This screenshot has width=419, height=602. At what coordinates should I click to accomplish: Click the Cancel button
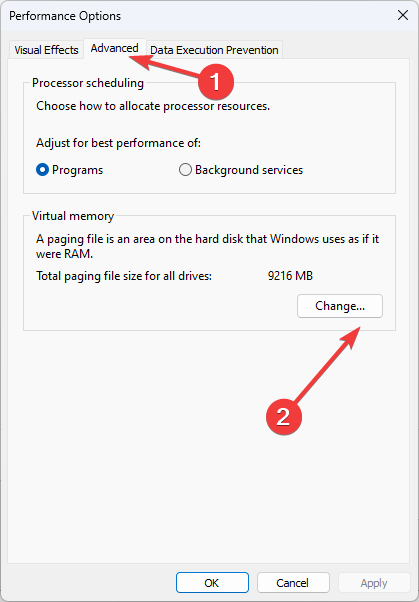[293, 583]
